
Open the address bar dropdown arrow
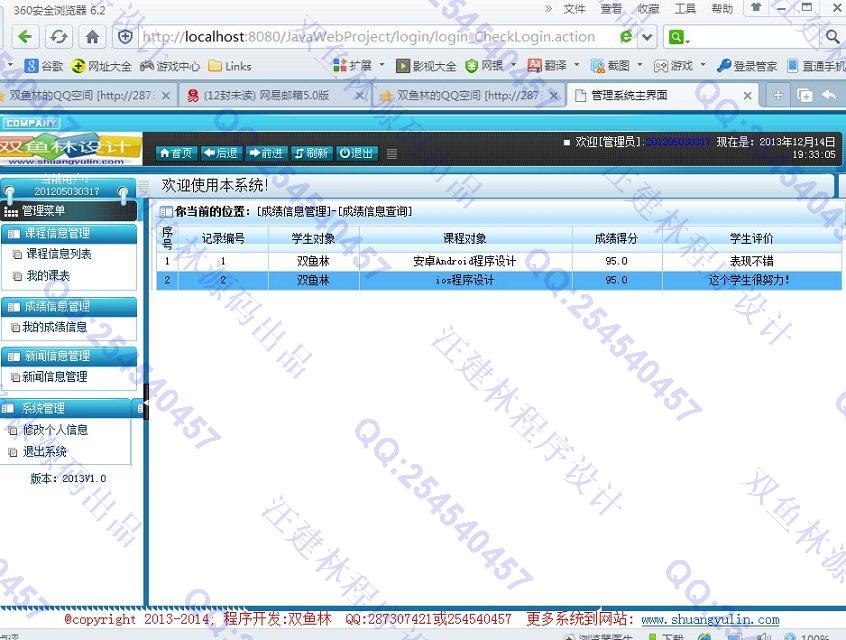pyautogui.click(x=646, y=37)
